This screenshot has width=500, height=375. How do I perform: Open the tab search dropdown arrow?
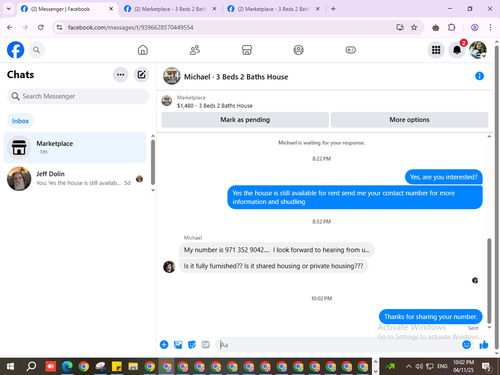coord(9,9)
